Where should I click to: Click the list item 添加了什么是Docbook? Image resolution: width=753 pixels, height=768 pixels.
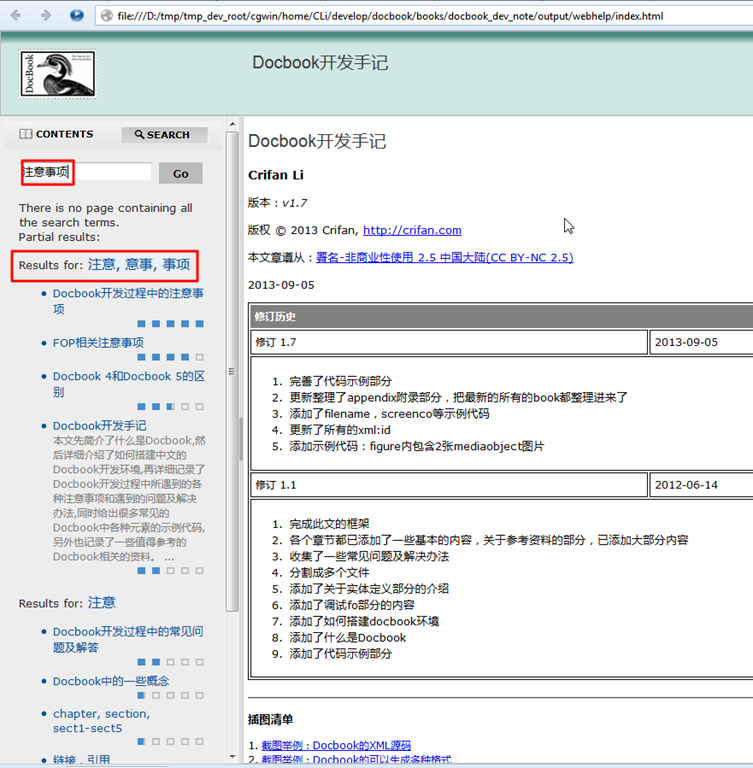[347, 637]
